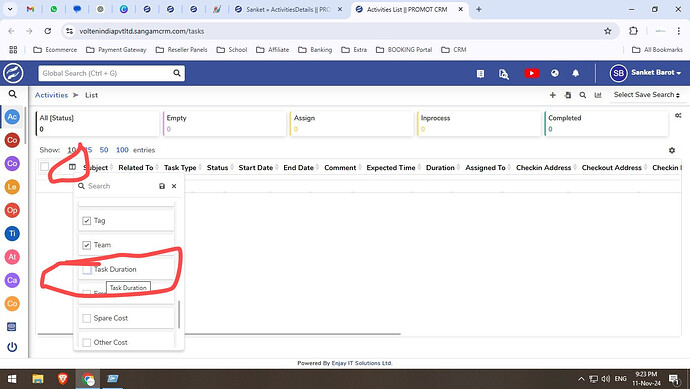The height and width of the screenshot is (389, 690).
Task: Open the Select Save Search dropdown
Action: click(x=646, y=95)
